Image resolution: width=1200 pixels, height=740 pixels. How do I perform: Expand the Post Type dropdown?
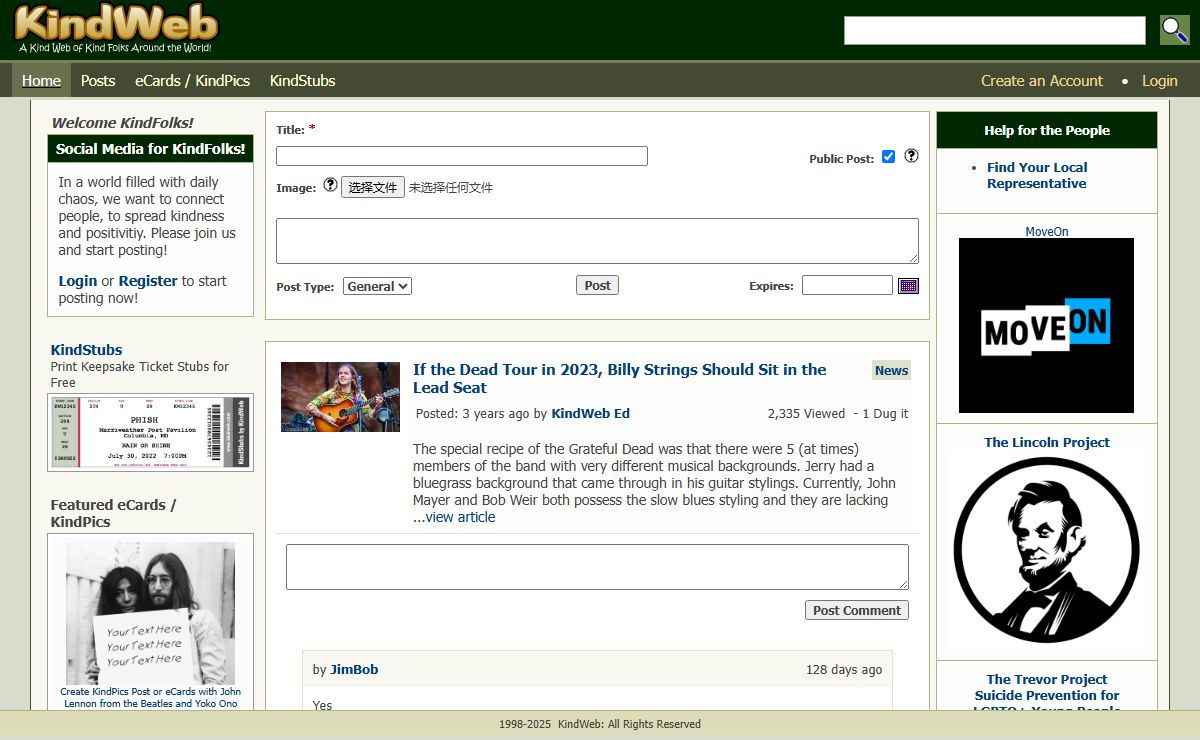click(x=377, y=286)
